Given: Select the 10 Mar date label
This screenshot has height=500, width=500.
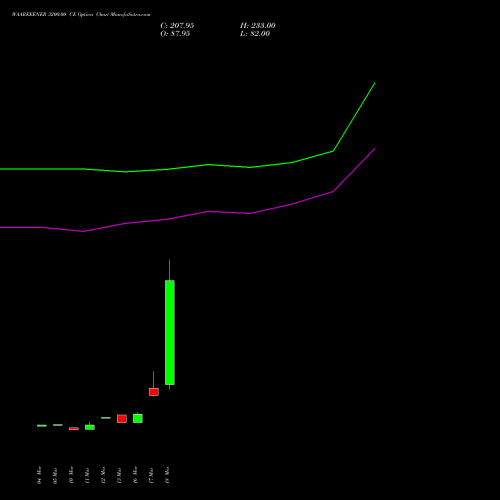Looking at the screenshot, I should (x=71, y=475).
